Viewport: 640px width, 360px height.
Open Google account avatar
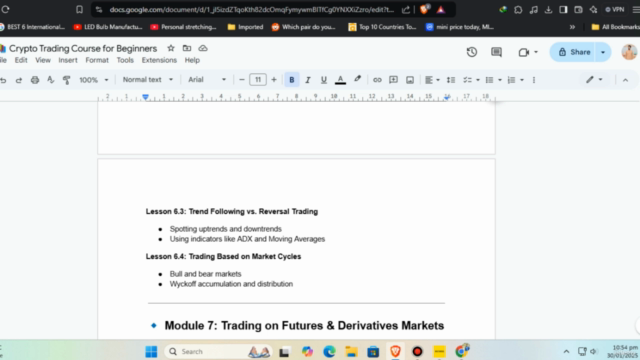[x=629, y=52]
